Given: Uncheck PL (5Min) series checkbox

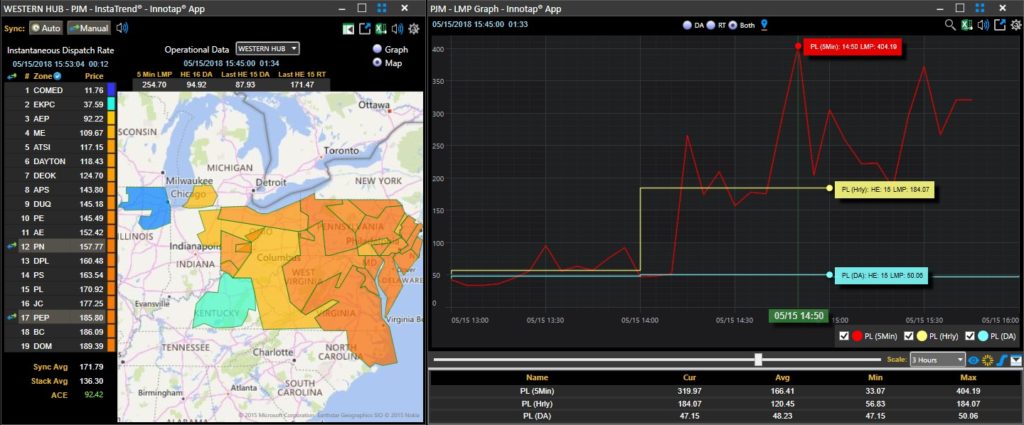Looking at the screenshot, I should pos(843,336).
